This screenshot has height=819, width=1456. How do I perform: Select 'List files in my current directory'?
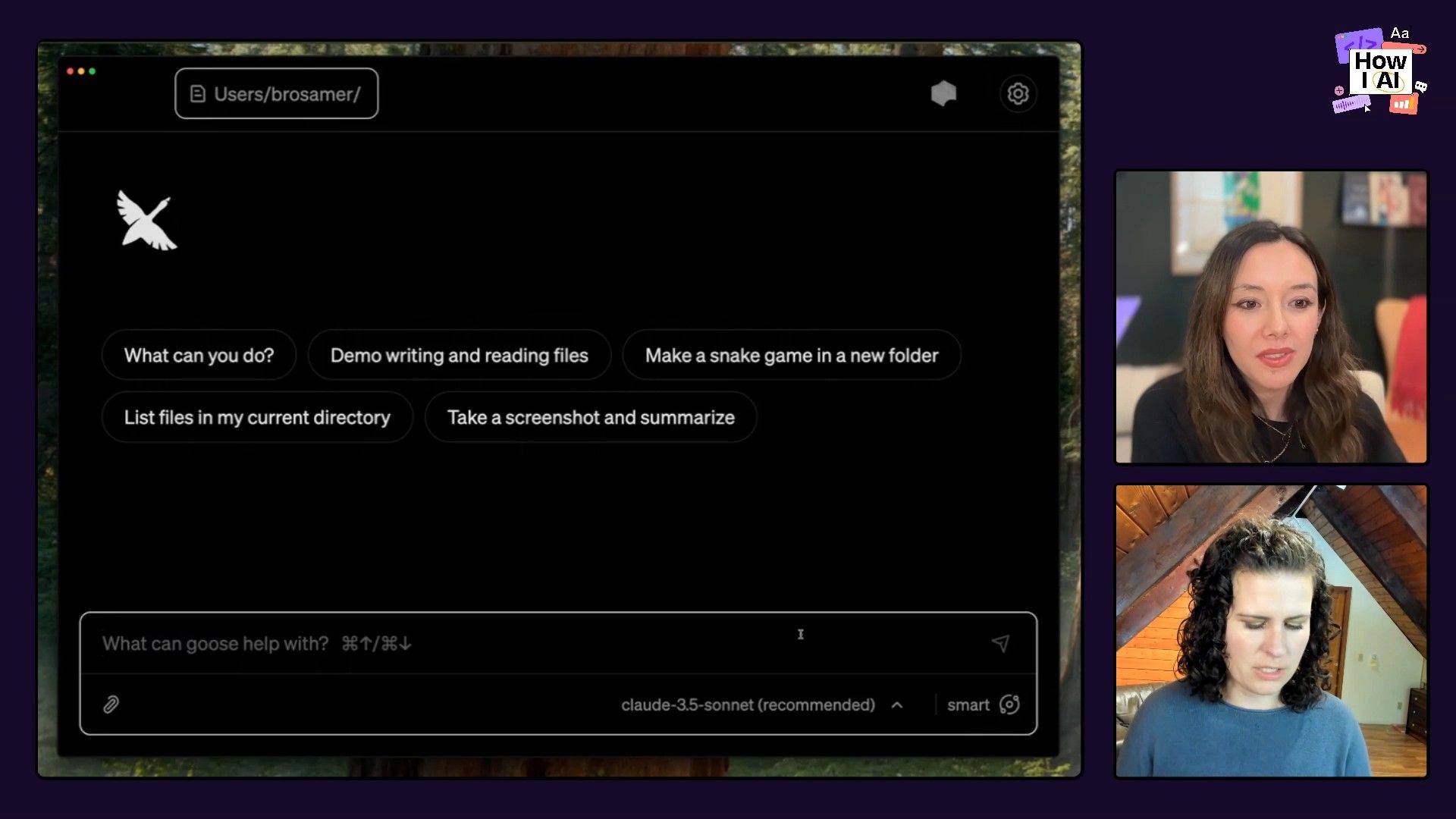257,417
